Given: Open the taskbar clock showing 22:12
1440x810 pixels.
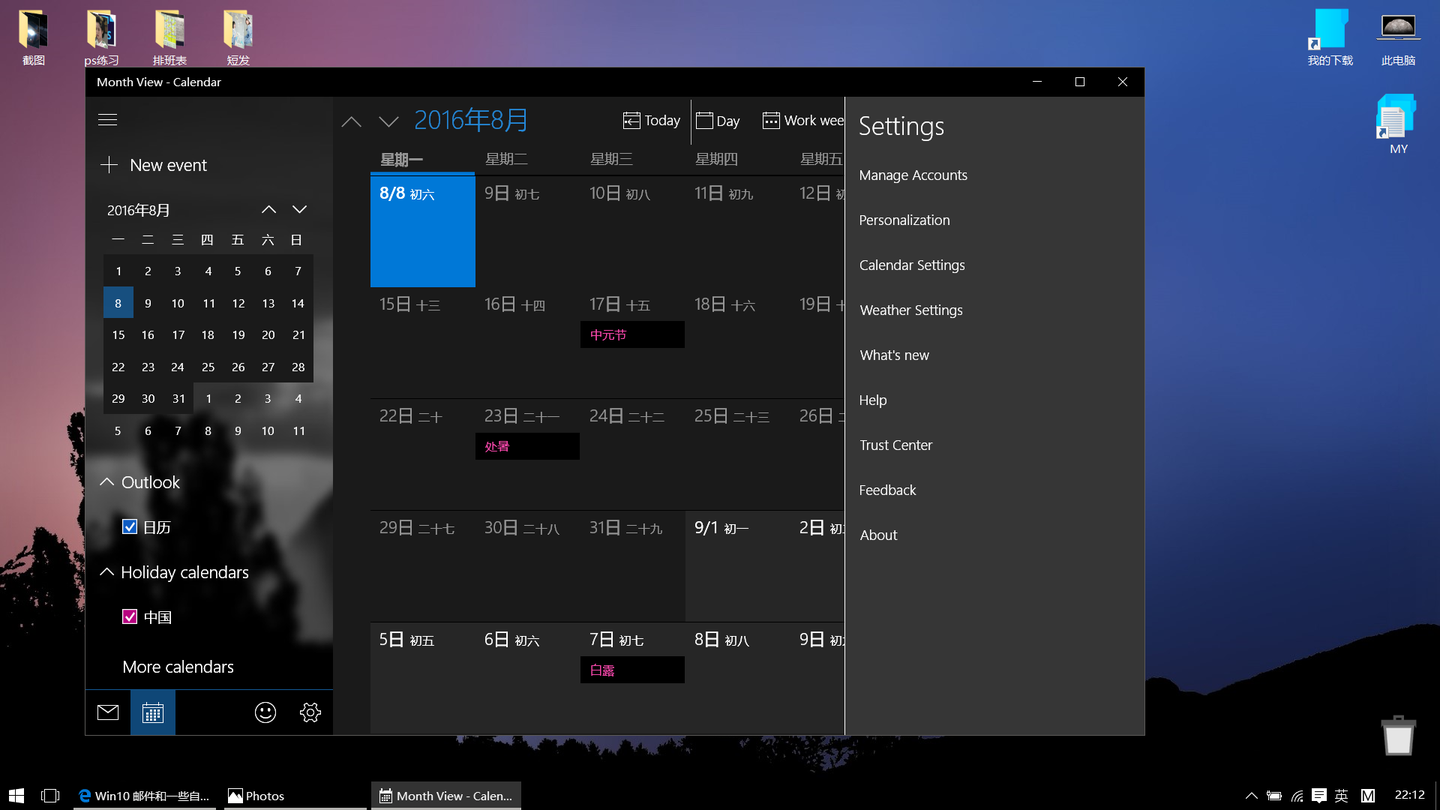Looking at the screenshot, I should (1409, 795).
